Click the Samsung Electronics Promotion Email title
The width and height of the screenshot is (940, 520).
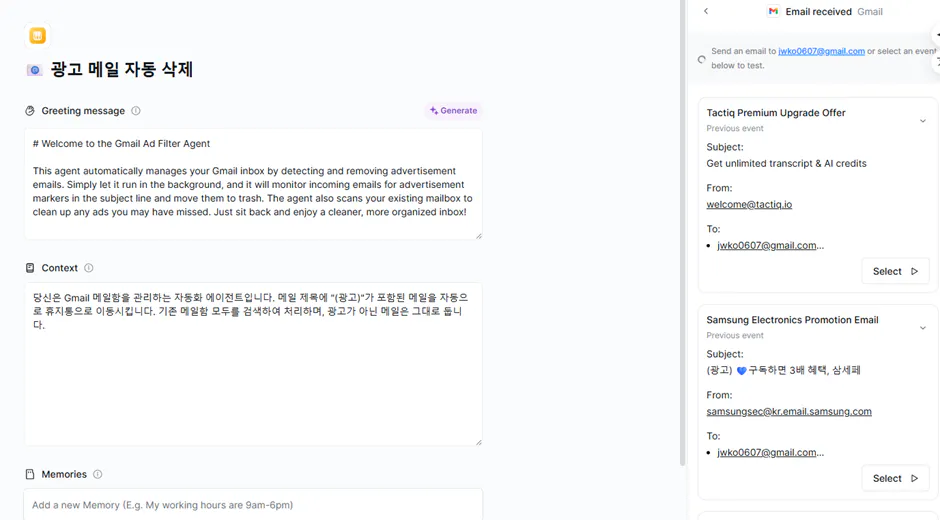792,320
